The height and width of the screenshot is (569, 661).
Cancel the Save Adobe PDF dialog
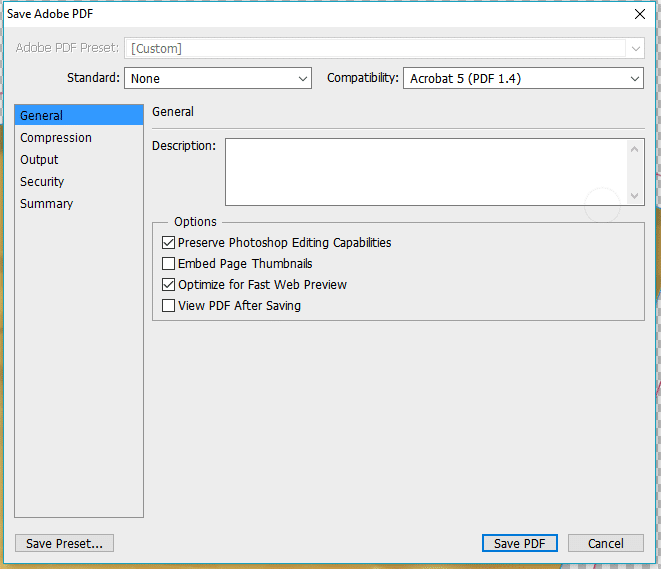coord(606,543)
